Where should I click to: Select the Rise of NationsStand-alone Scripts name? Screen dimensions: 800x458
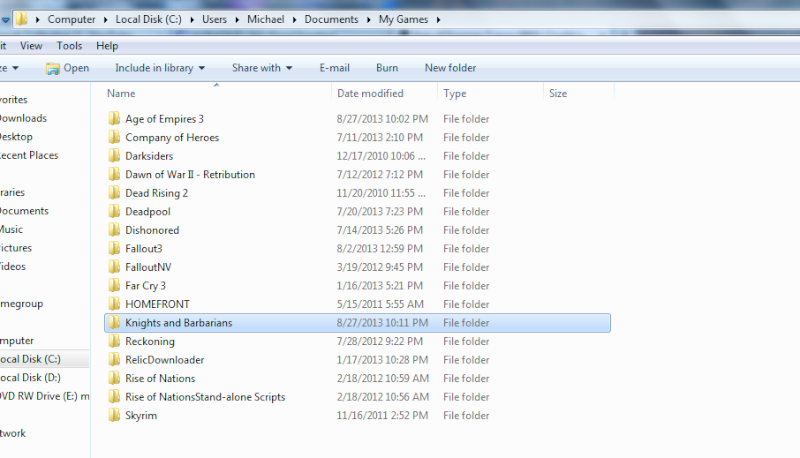[205, 397]
